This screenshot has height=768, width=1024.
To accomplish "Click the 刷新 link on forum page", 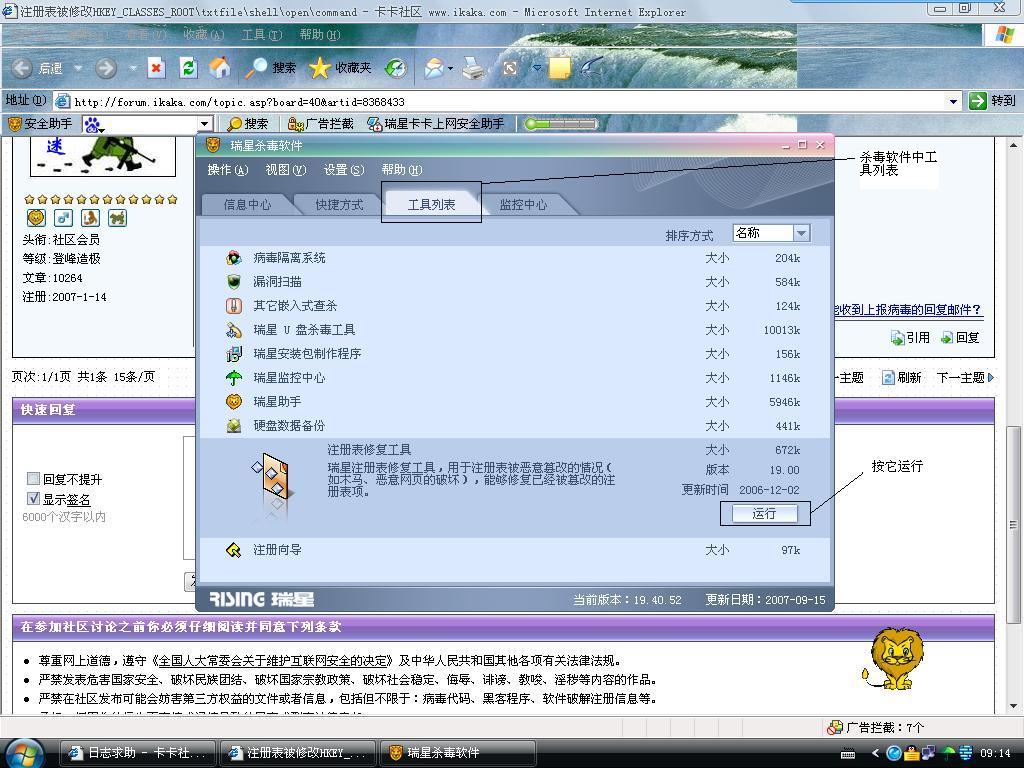I will pyautogui.click(x=902, y=377).
